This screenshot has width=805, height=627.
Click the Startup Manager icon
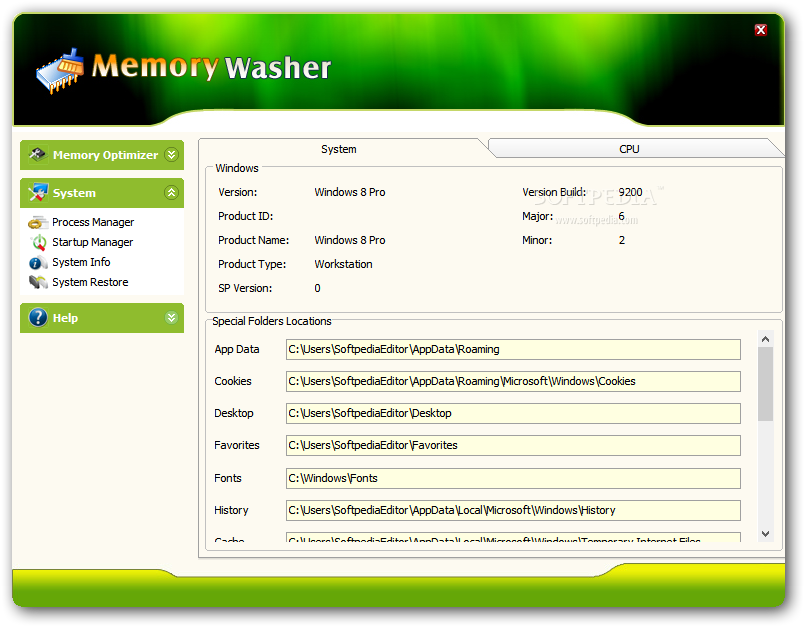pyautogui.click(x=38, y=242)
